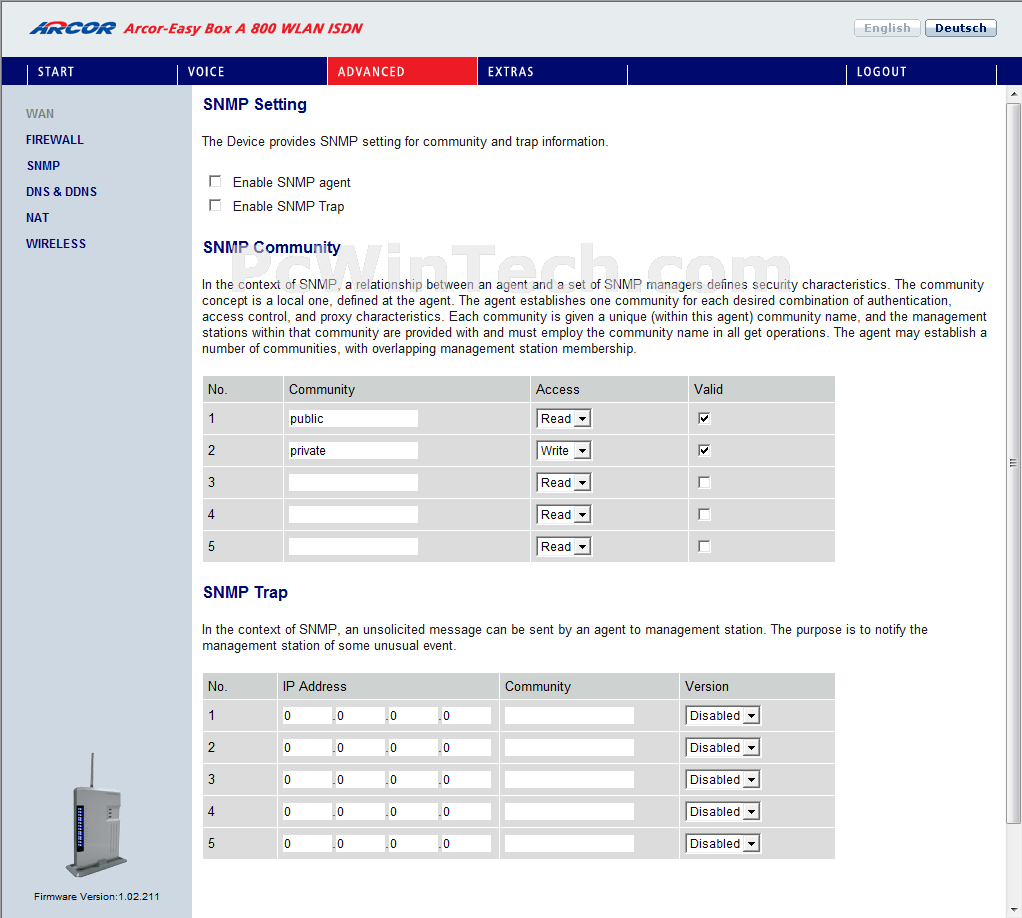
Task: Open NAT settings in sidebar
Action: (37, 218)
